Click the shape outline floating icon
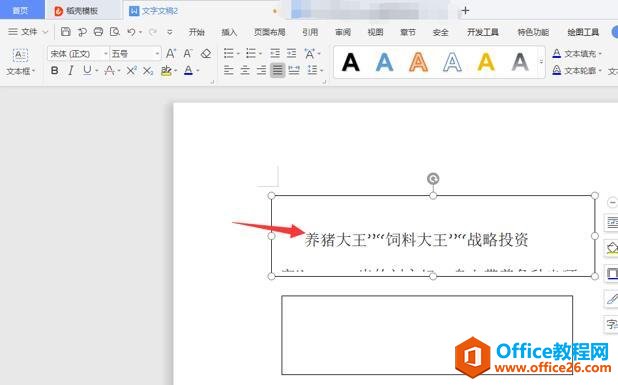This screenshot has height=385, width=618. pyautogui.click(x=612, y=273)
